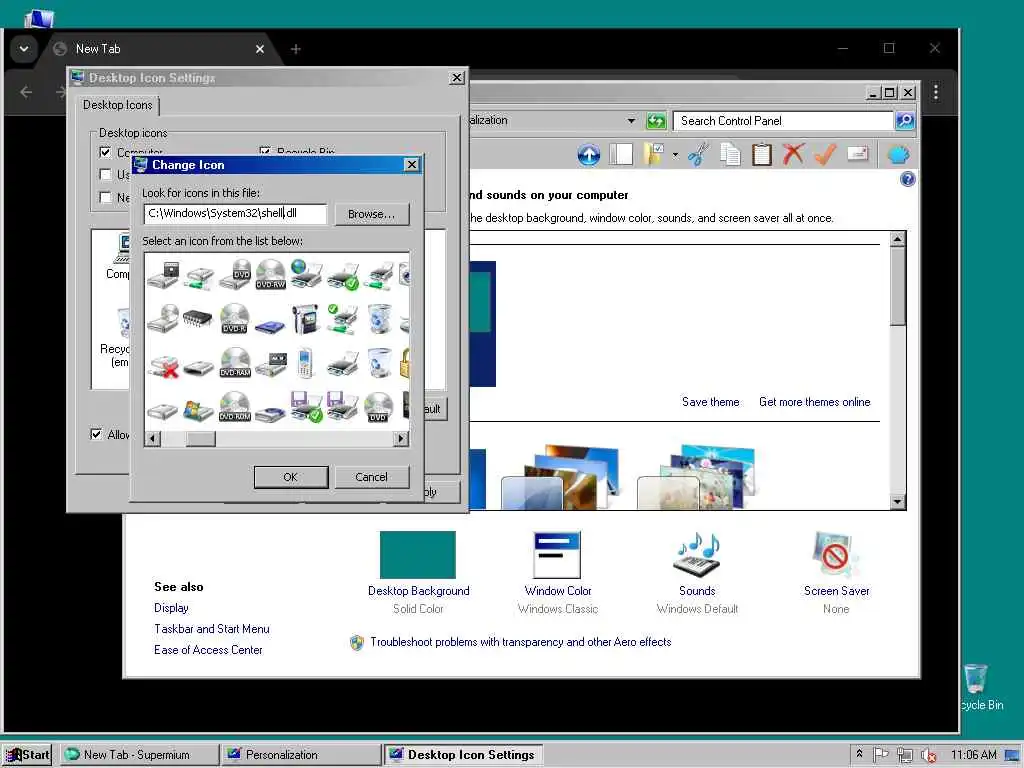Click the red X Delete toolbar icon
Screen dimensions: 1024x768
click(x=793, y=155)
